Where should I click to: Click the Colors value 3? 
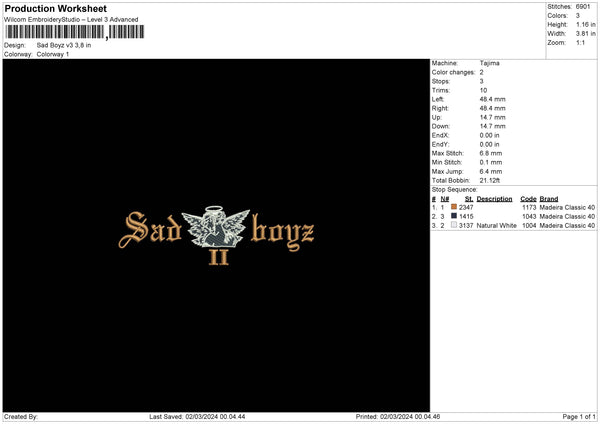578,16
